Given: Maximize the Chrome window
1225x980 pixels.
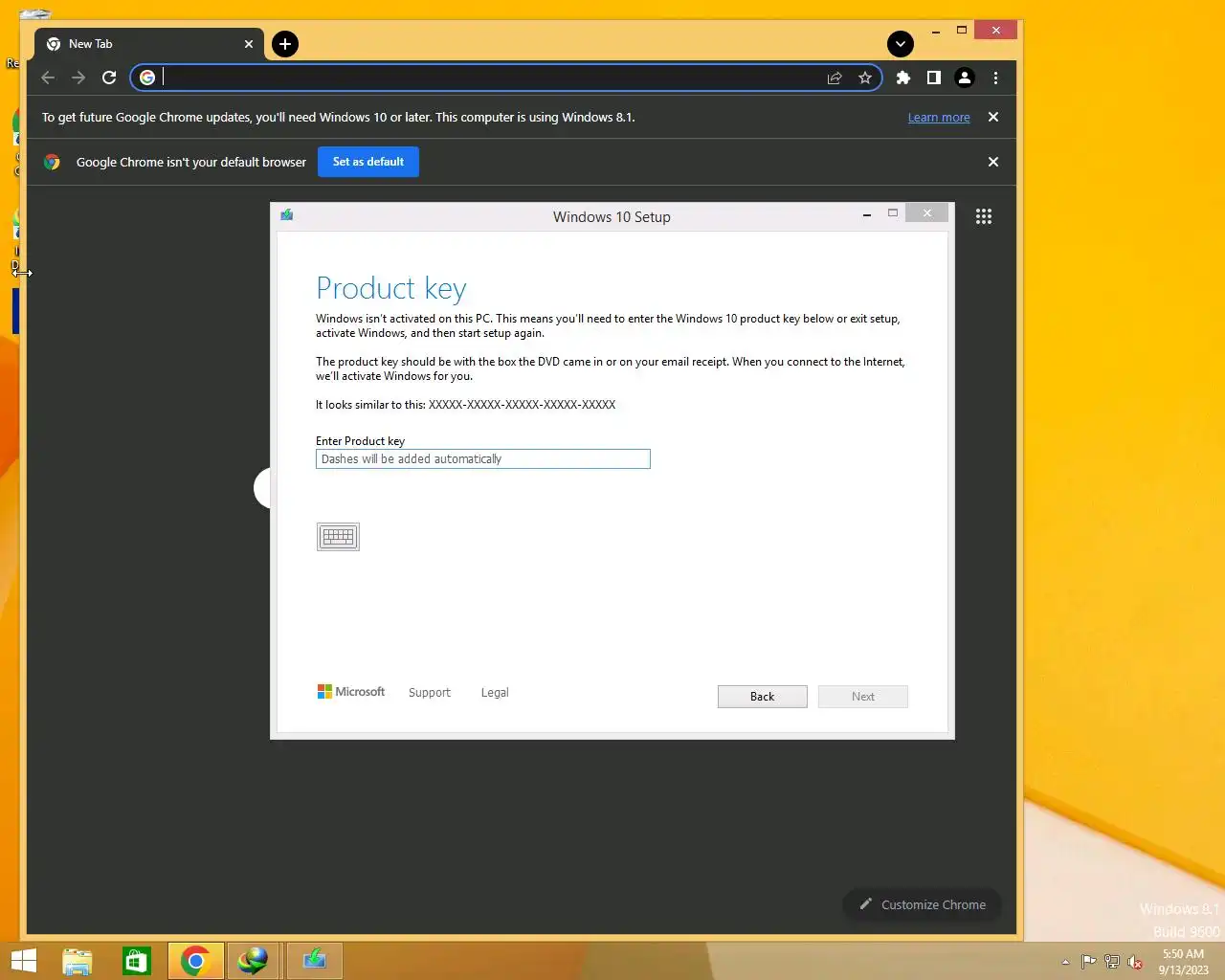Looking at the screenshot, I should [962, 31].
